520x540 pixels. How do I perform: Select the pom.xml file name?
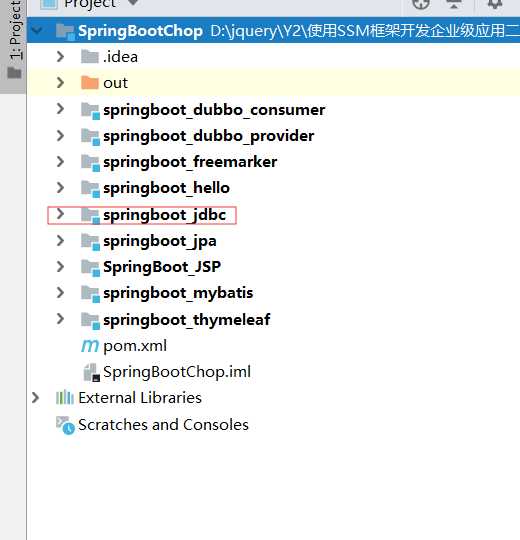(x=135, y=346)
